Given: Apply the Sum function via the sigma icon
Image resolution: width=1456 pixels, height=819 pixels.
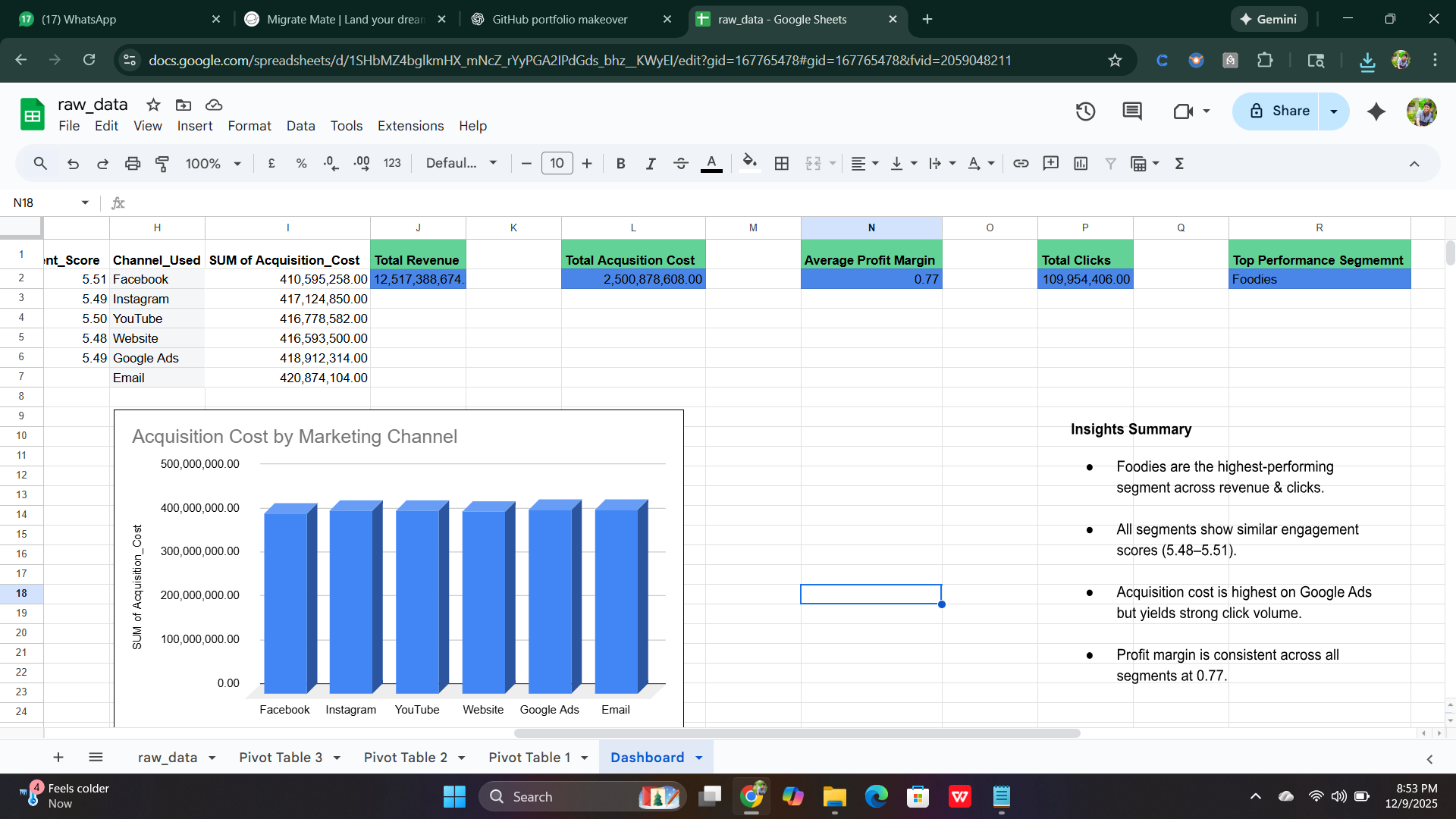Looking at the screenshot, I should coord(1179,163).
